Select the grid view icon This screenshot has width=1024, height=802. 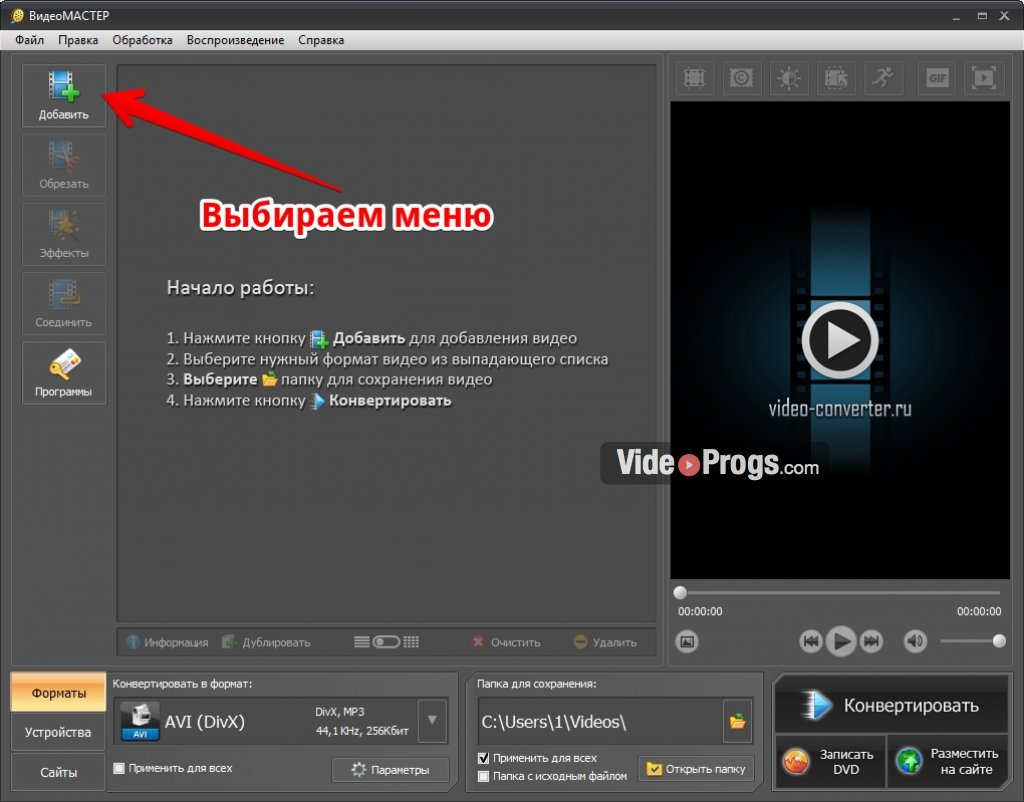tap(411, 642)
